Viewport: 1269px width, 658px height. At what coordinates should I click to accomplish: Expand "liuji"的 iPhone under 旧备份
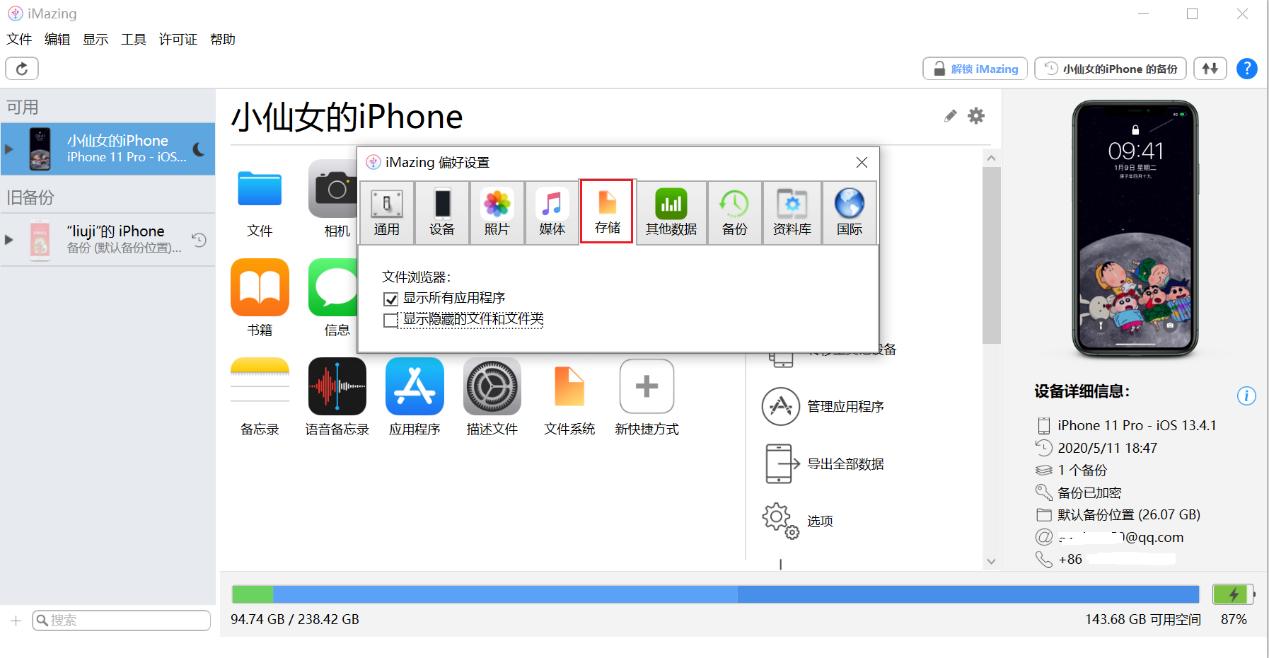(8, 238)
